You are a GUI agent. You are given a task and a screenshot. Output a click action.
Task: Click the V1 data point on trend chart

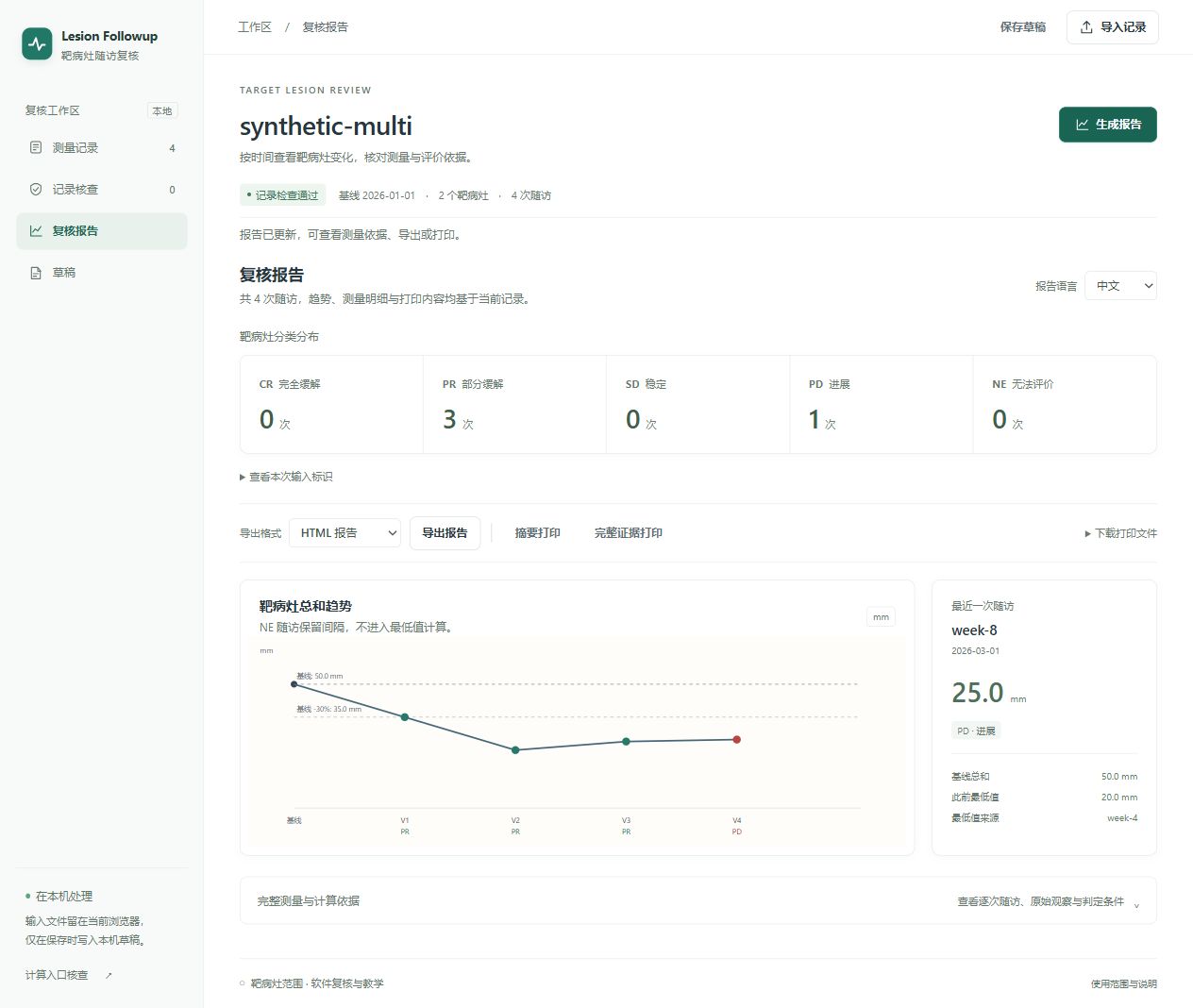405,717
